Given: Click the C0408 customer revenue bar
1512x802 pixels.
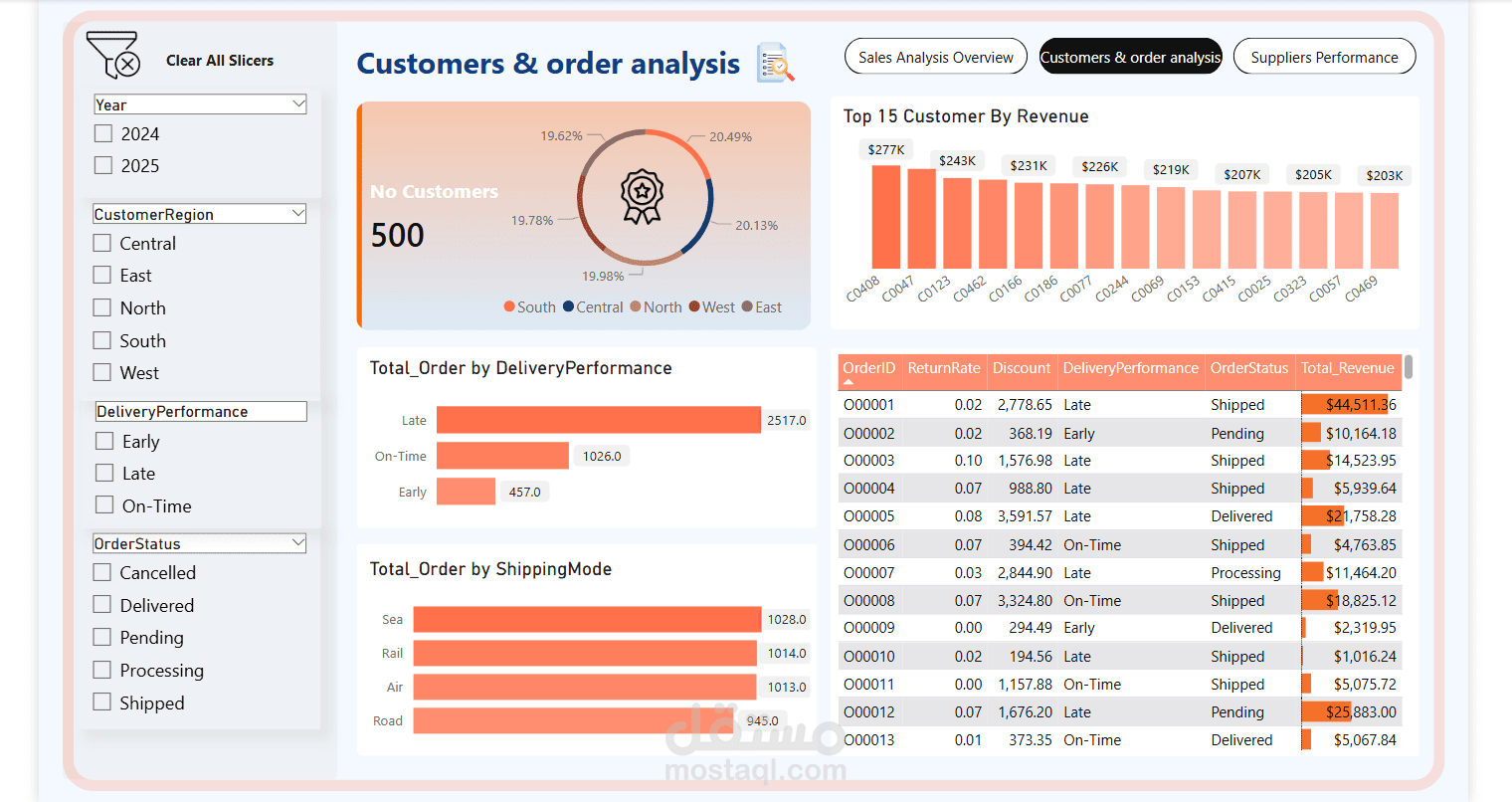Looking at the screenshot, I should tap(885, 217).
